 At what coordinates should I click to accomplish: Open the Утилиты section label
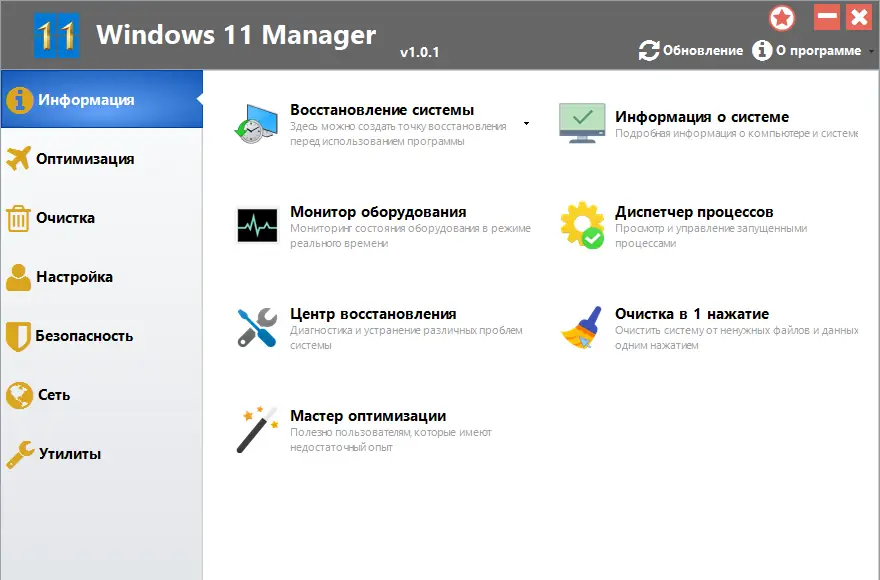[70, 454]
